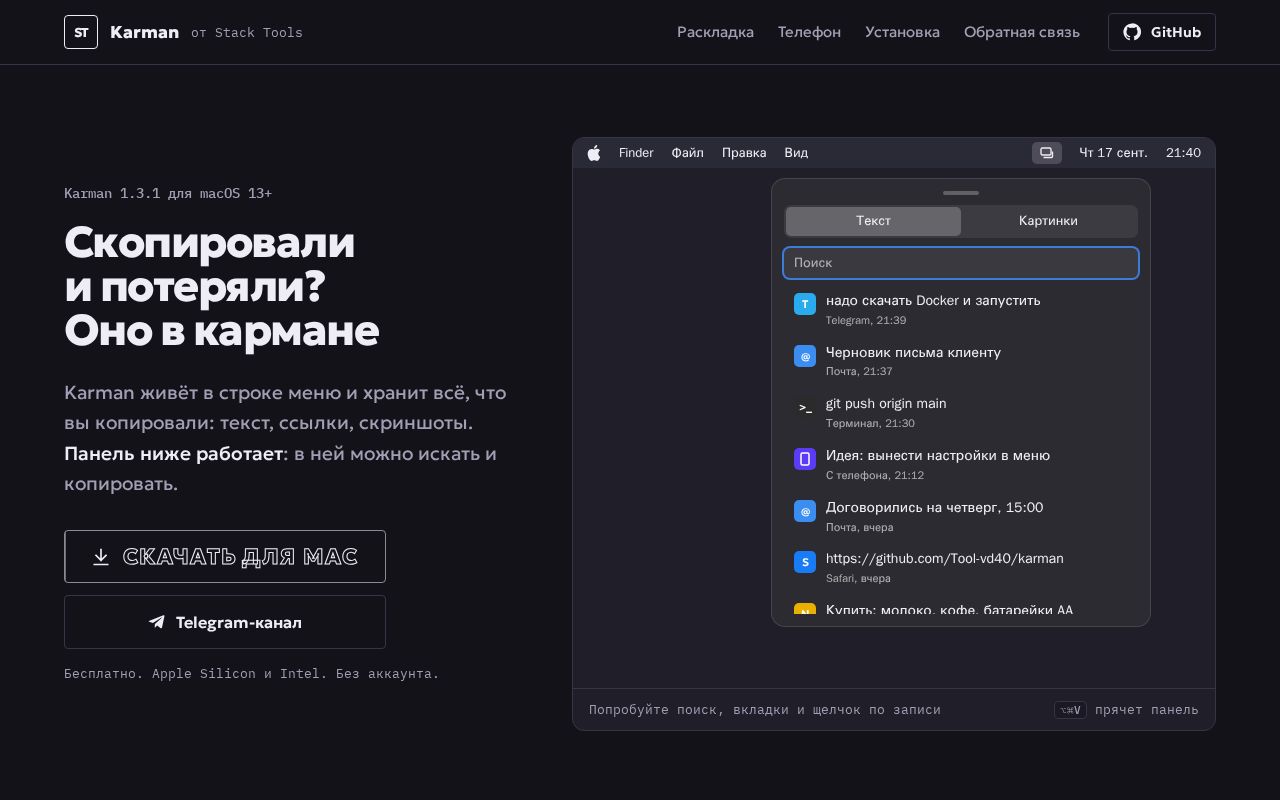Click the mail icon beside Черновик письма клиенту
The image size is (1280, 800).
[805, 356]
